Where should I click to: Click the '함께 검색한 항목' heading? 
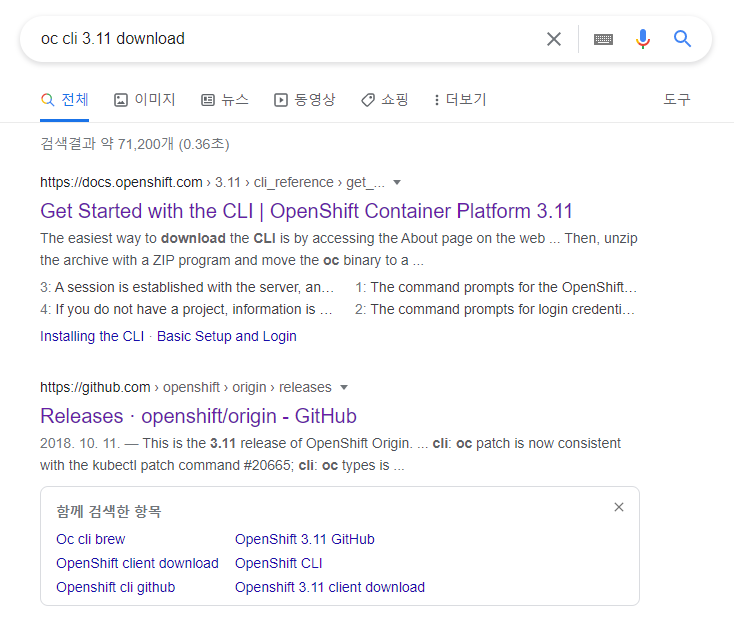109,511
